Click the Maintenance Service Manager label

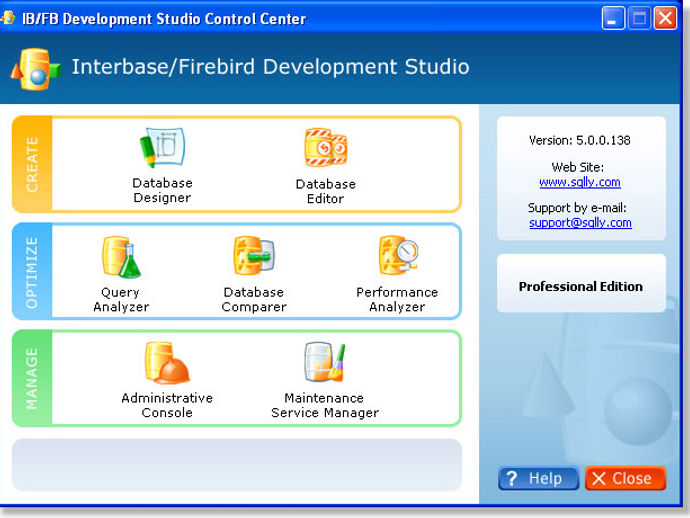coord(325,405)
